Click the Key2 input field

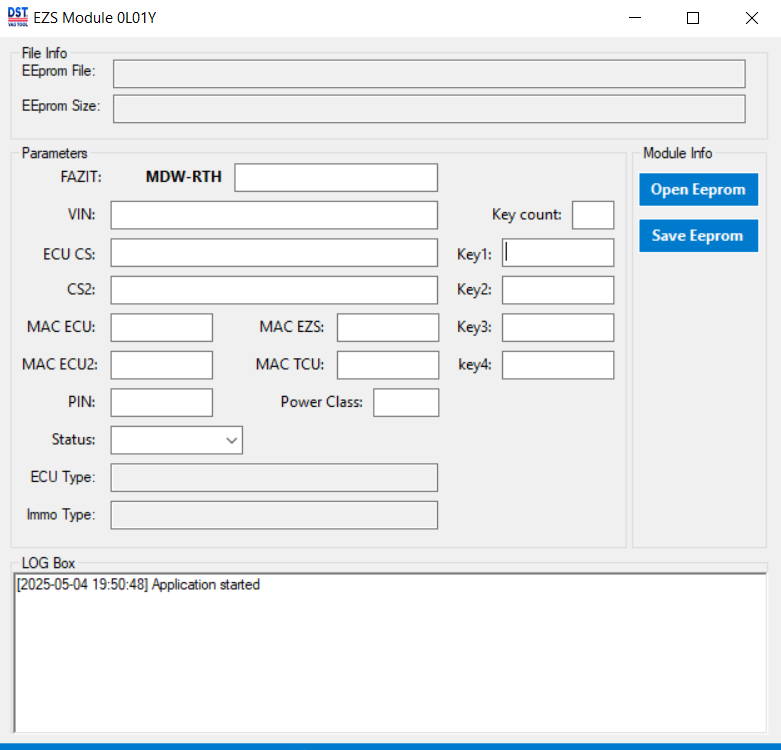pyautogui.click(x=558, y=290)
